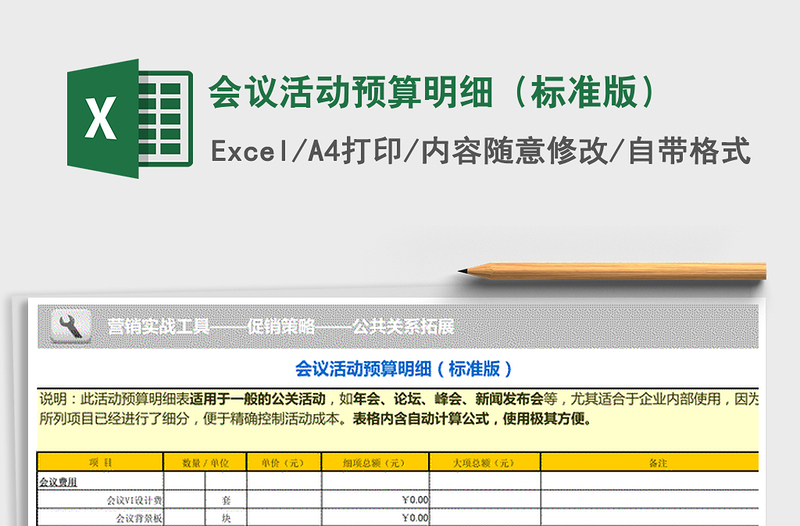This screenshot has height=526, width=800.
Task: Click the 块 unit cell
Action: pos(226,518)
